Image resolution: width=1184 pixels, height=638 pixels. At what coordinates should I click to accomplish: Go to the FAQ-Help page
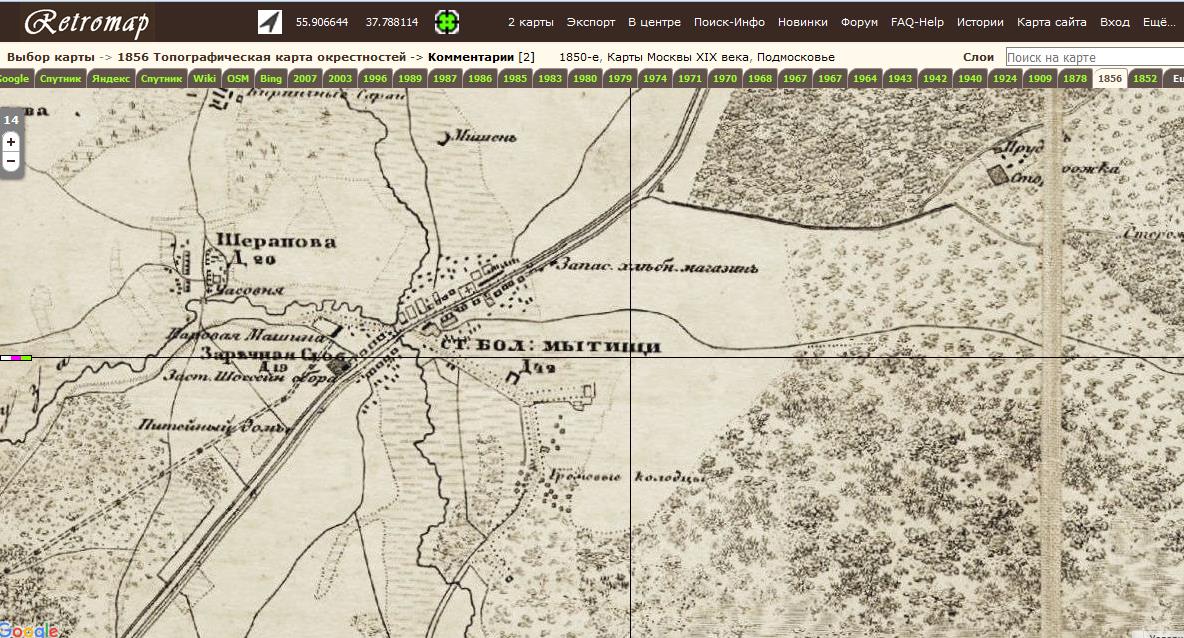coord(918,22)
